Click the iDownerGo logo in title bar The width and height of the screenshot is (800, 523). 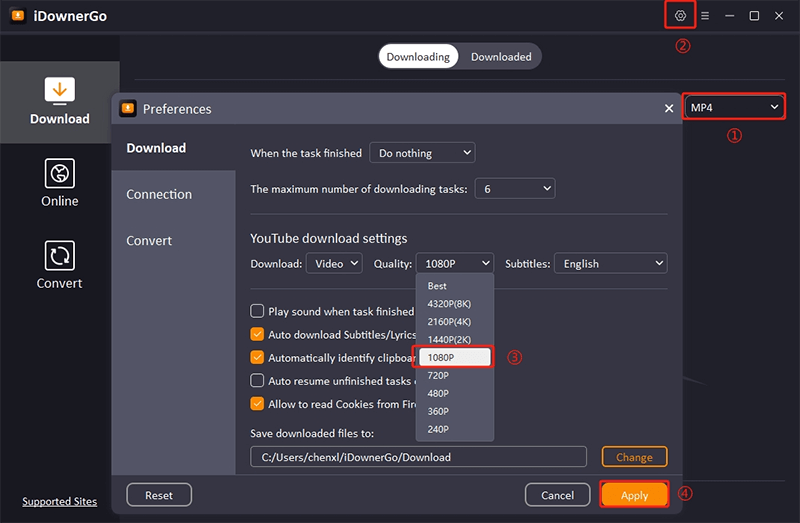tap(18, 16)
